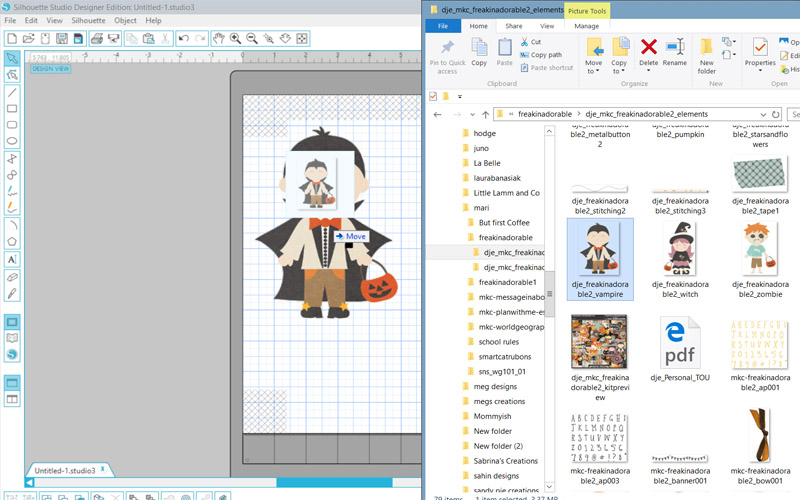Click Pin to Quick access in Explorer
Screen dimensions: 800x500
point(447,57)
